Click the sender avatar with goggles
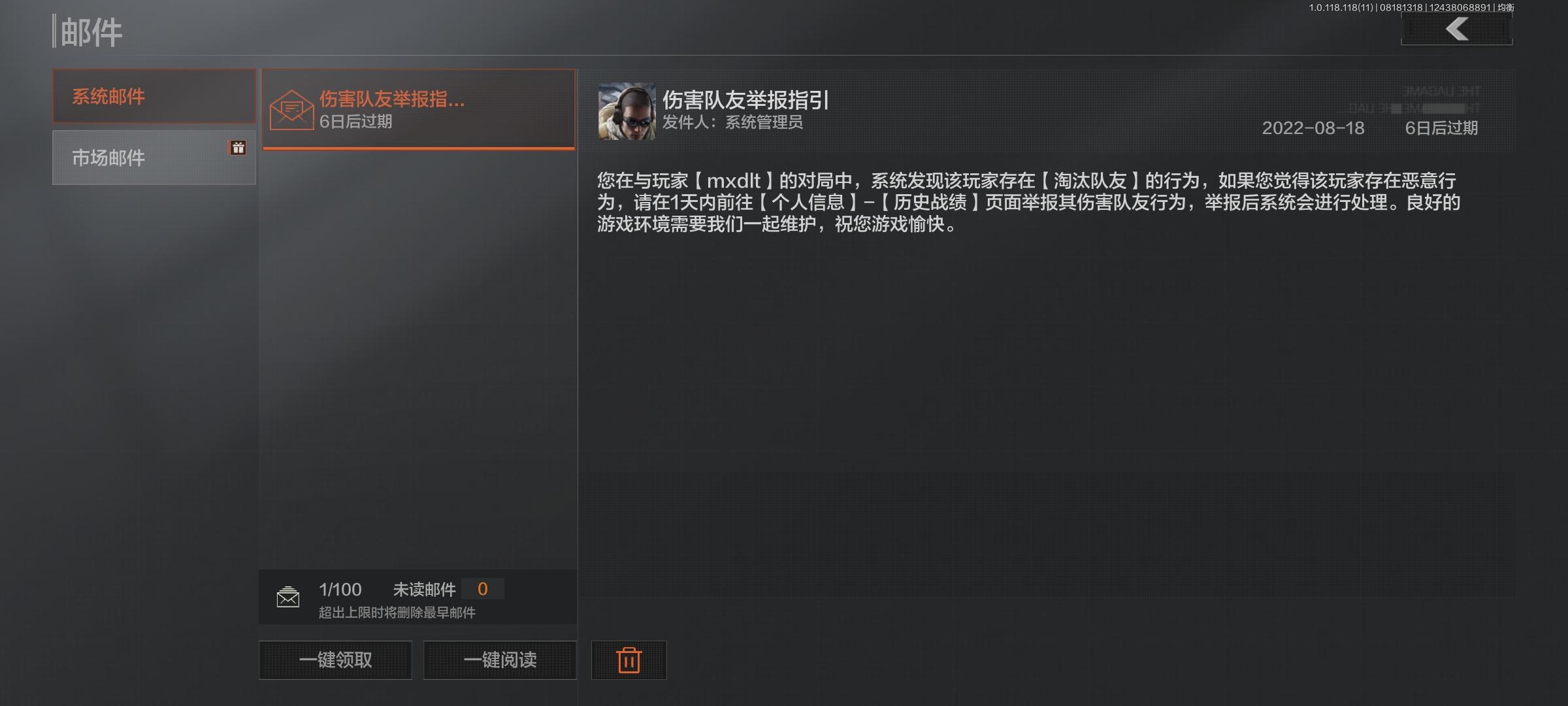 click(x=627, y=111)
